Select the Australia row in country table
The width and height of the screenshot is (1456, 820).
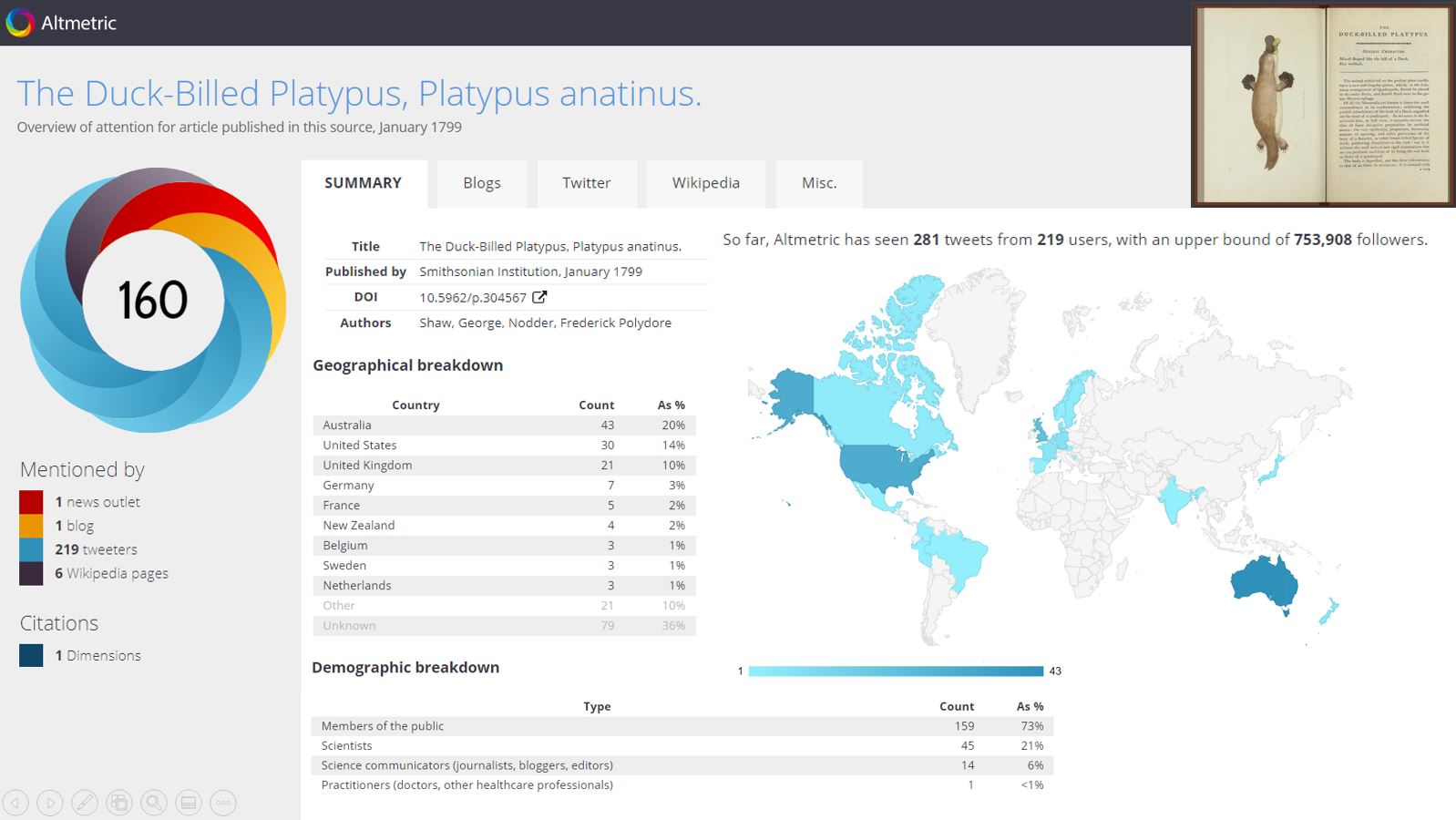(x=504, y=425)
